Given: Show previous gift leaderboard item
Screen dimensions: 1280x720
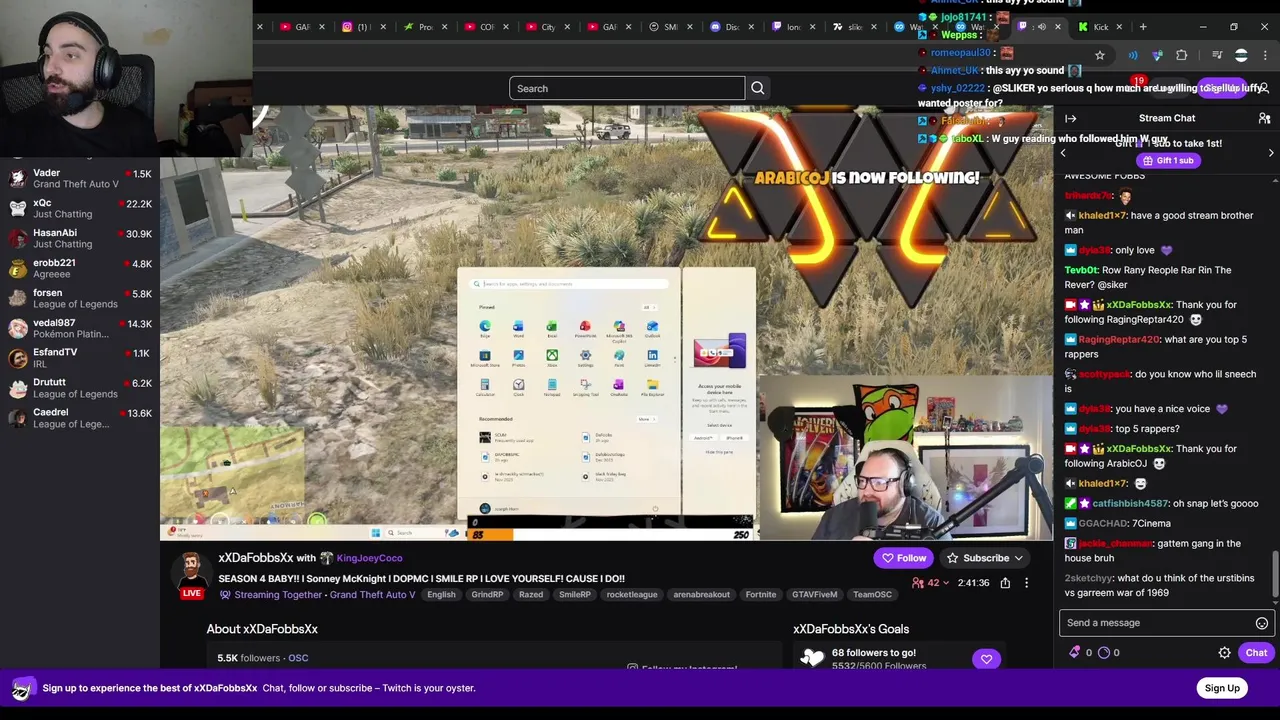Looking at the screenshot, I should tap(1063, 153).
